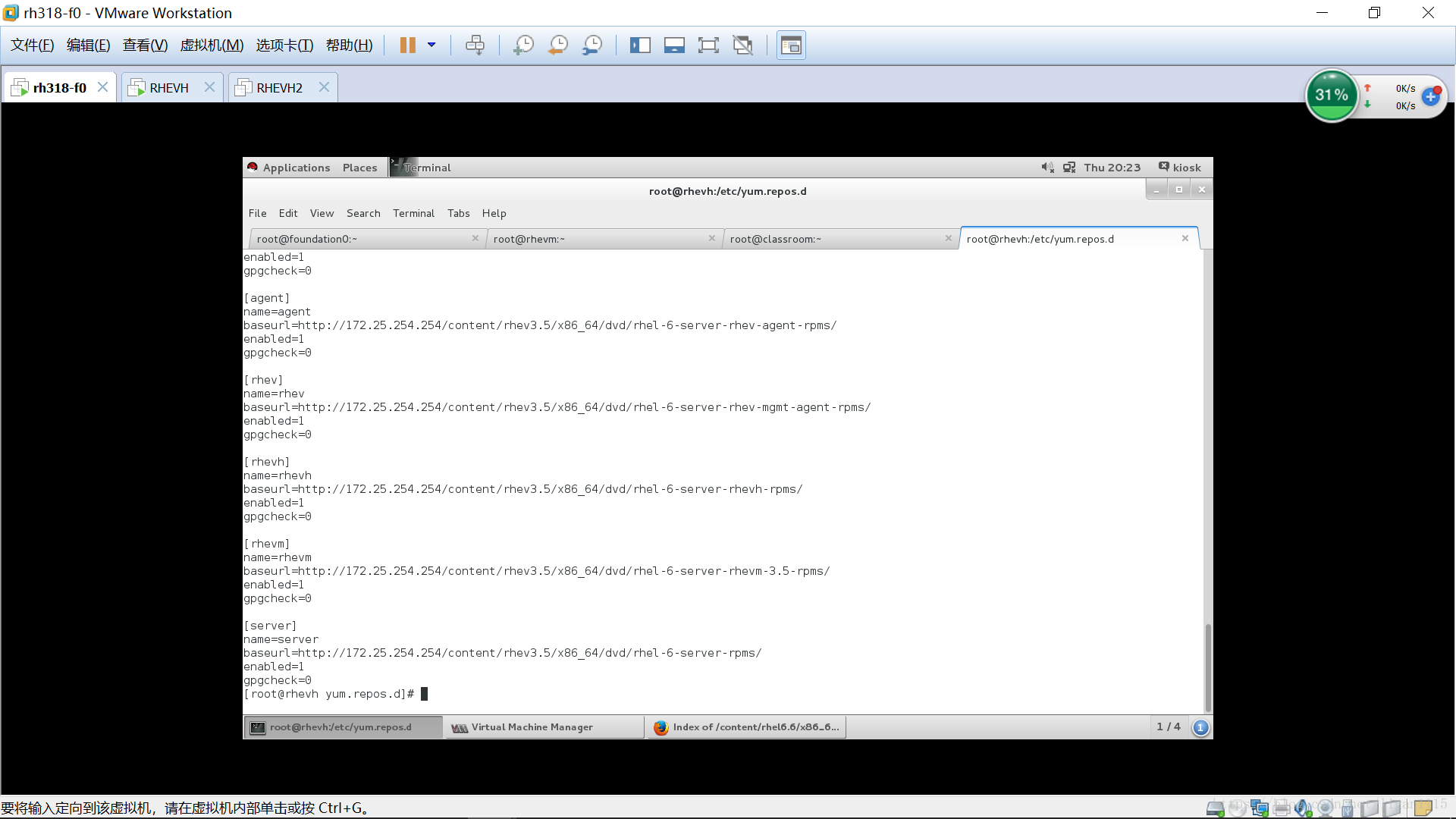Open the terminal Help menu
The image size is (1456, 819).
coord(494,213)
